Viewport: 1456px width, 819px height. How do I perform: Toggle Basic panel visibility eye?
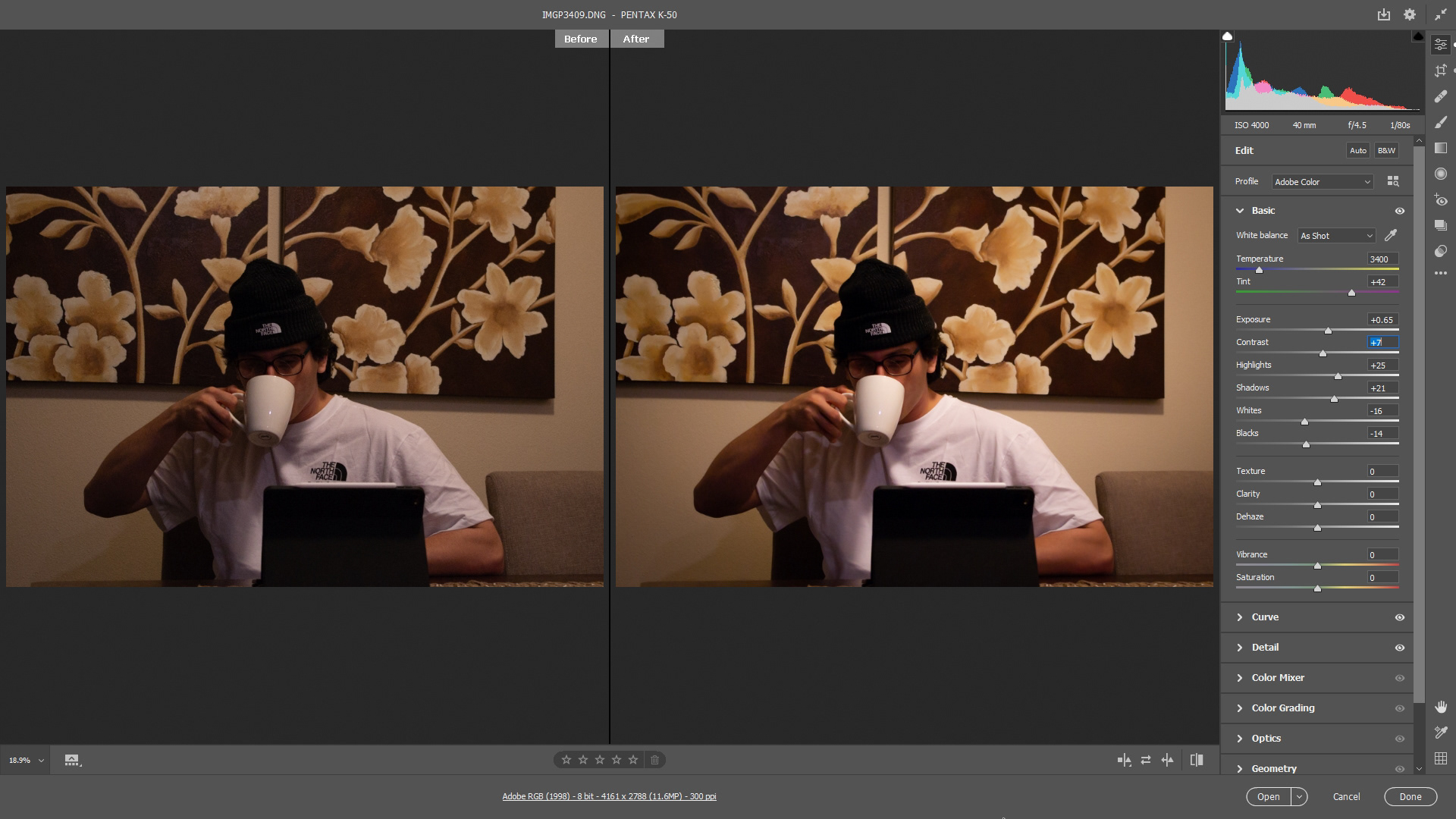tap(1400, 211)
